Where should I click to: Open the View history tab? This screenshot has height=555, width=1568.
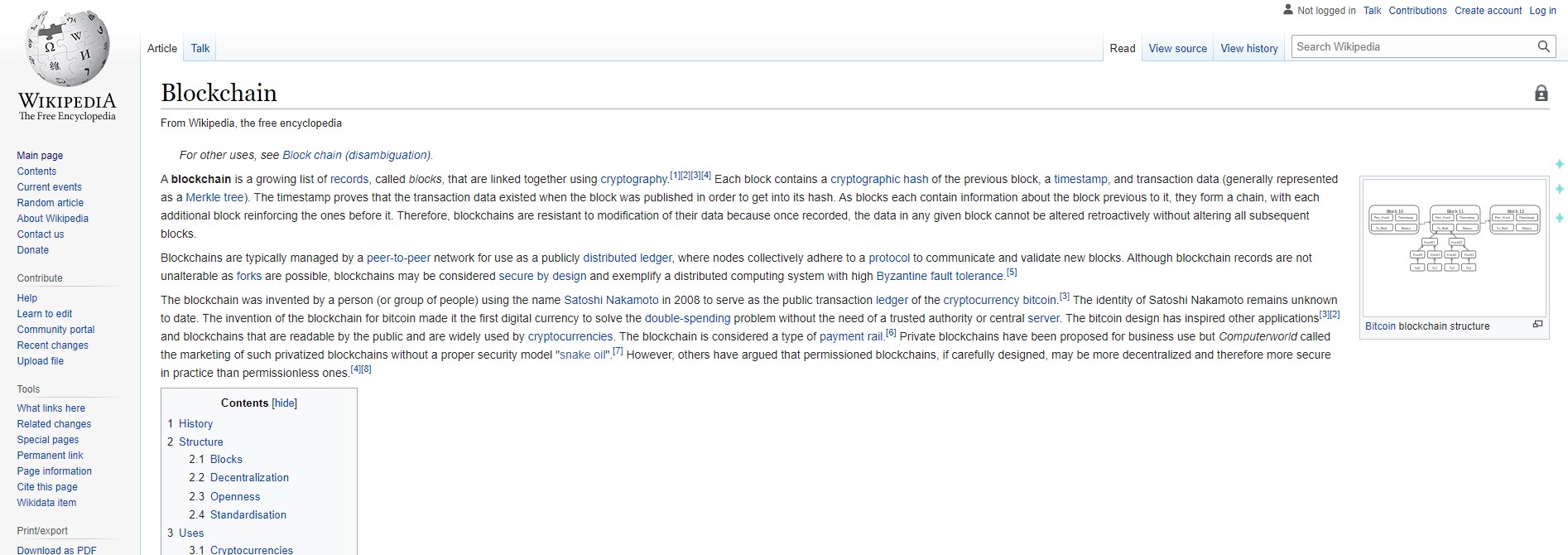pos(1248,48)
